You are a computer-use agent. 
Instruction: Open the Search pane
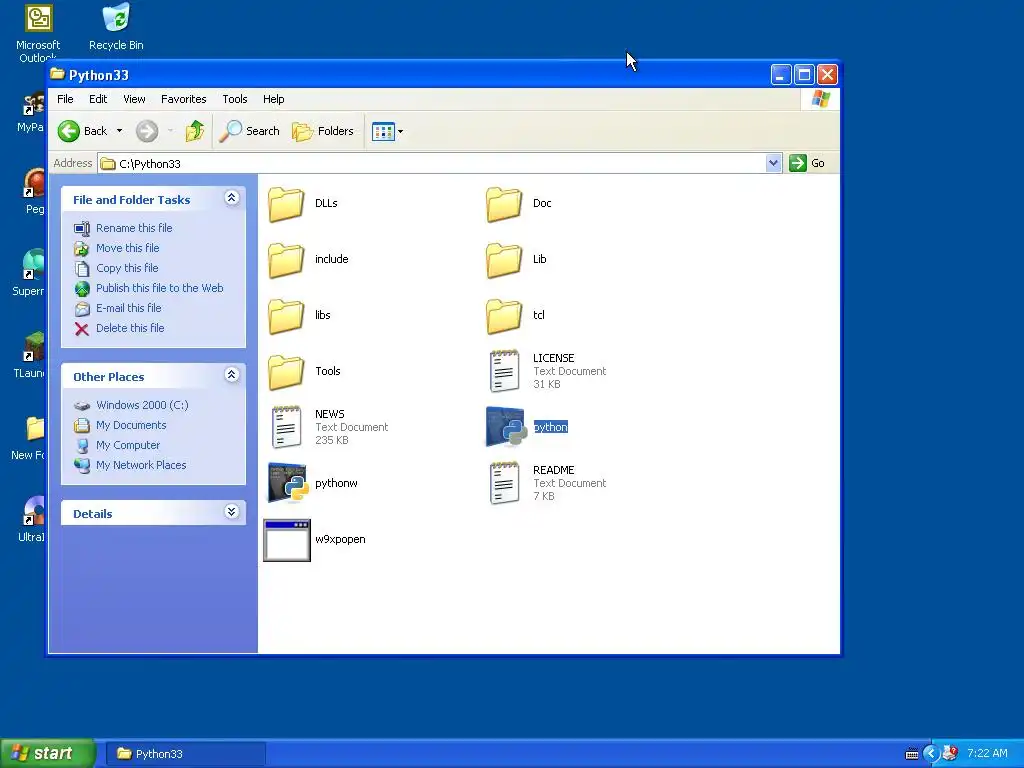pyautogui.click(x=249, y=131)
